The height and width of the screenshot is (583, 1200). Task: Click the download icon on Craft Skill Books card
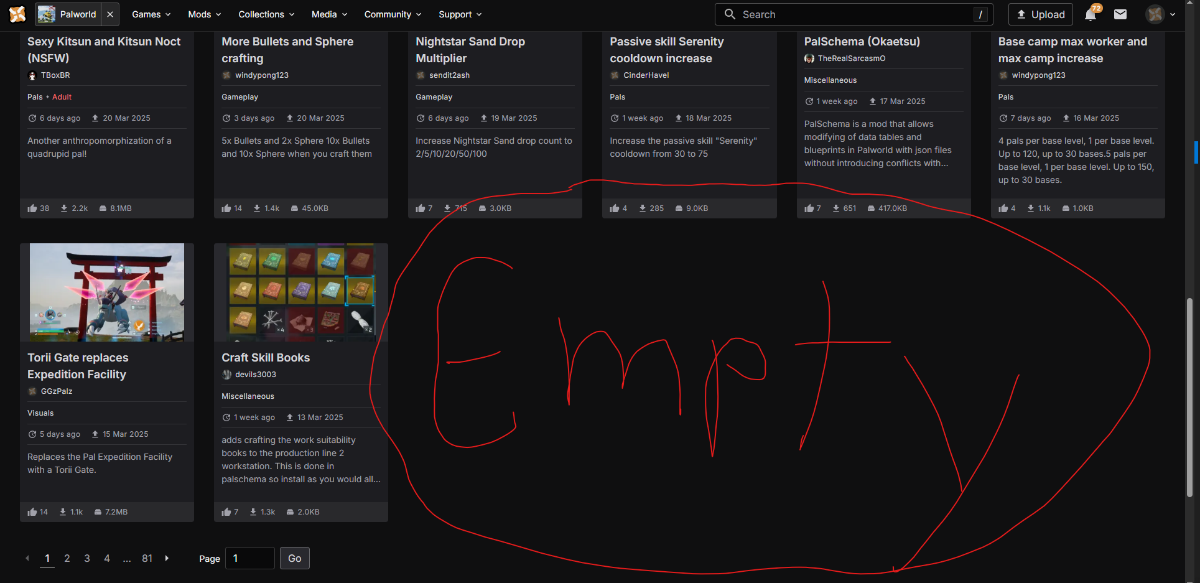tap(253, 512)
